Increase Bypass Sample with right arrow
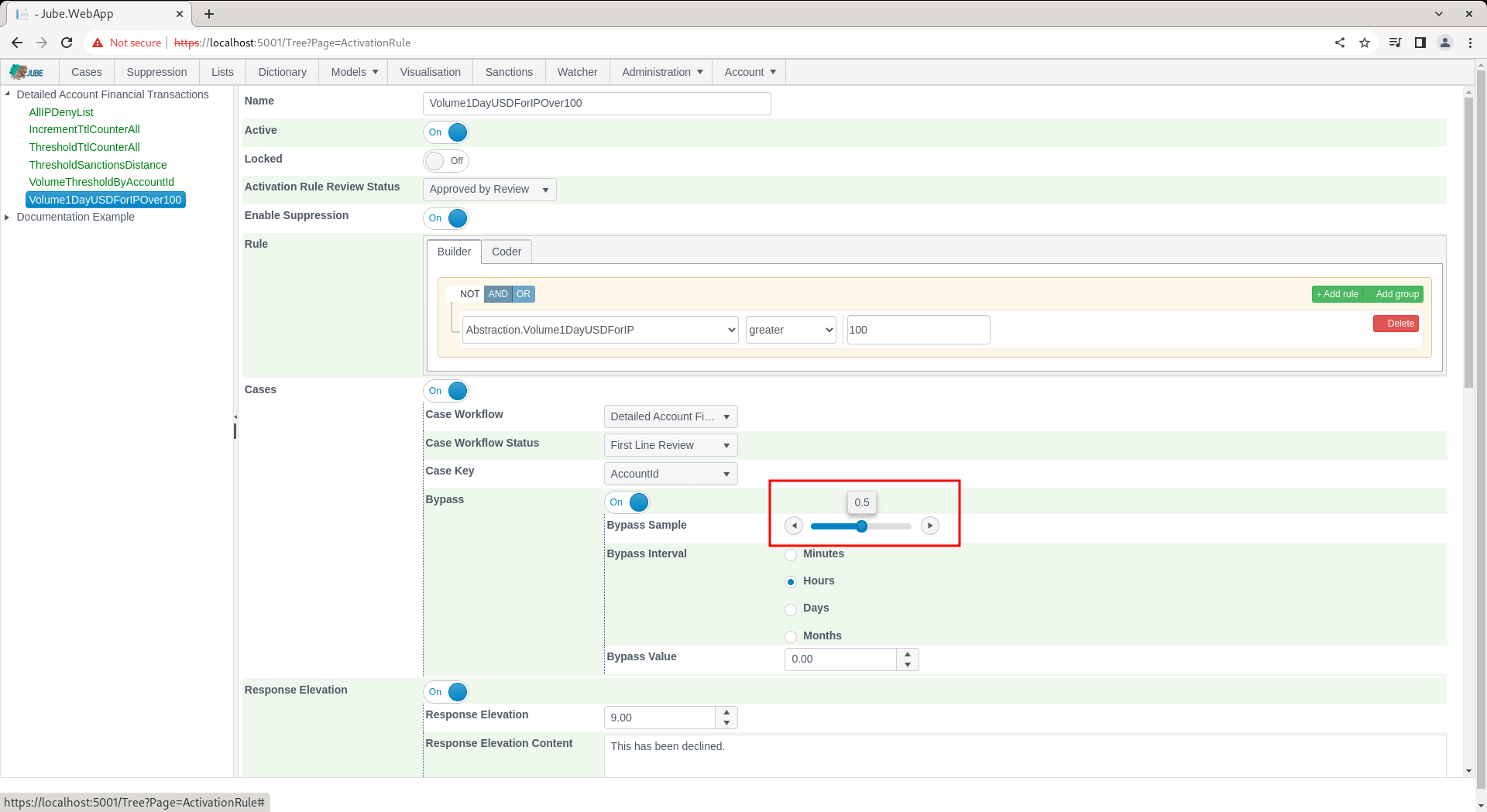Viewport: 1487px width, 812px height. (930, 526)
